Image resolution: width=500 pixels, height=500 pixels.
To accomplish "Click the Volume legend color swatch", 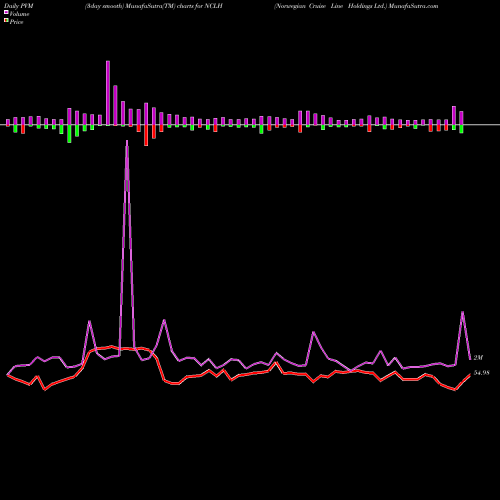I will pyautogui.click(x=6, y=12).
